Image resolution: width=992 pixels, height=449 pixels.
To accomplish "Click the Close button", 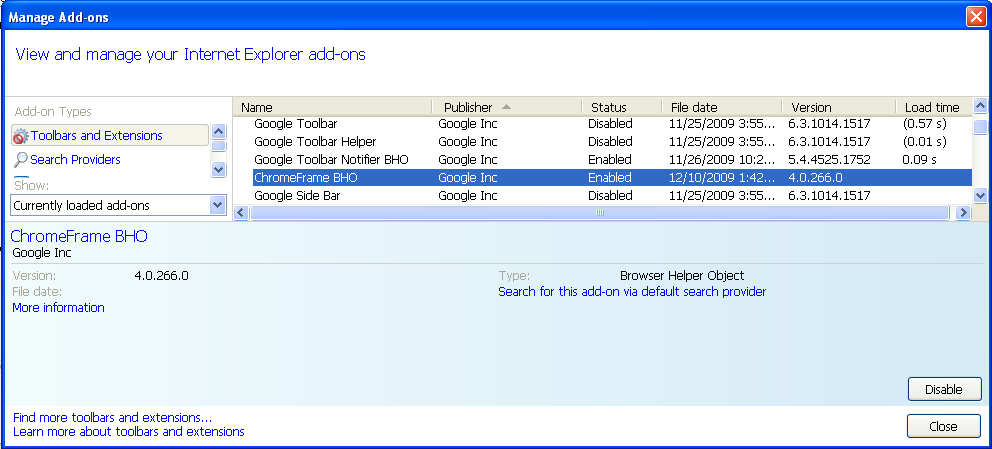I will pos(943,426).
